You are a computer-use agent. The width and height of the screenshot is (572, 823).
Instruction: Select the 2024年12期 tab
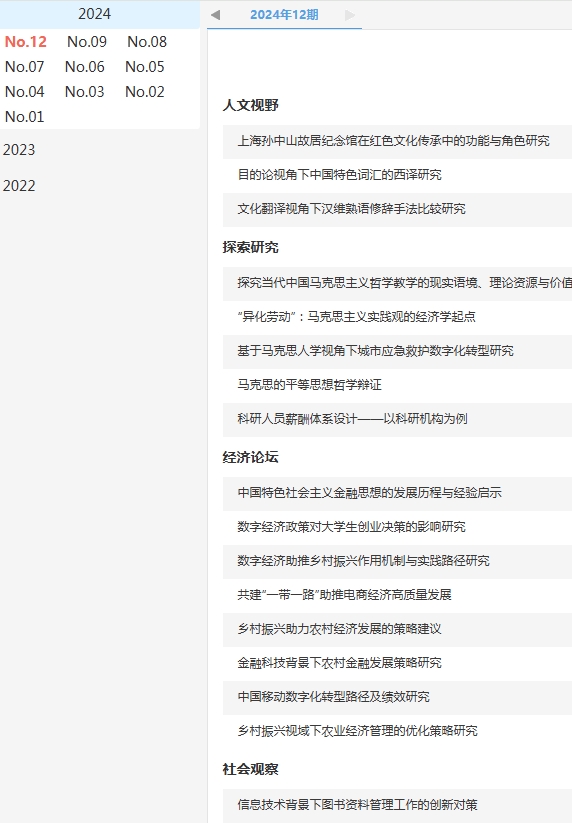coord(284,15)
